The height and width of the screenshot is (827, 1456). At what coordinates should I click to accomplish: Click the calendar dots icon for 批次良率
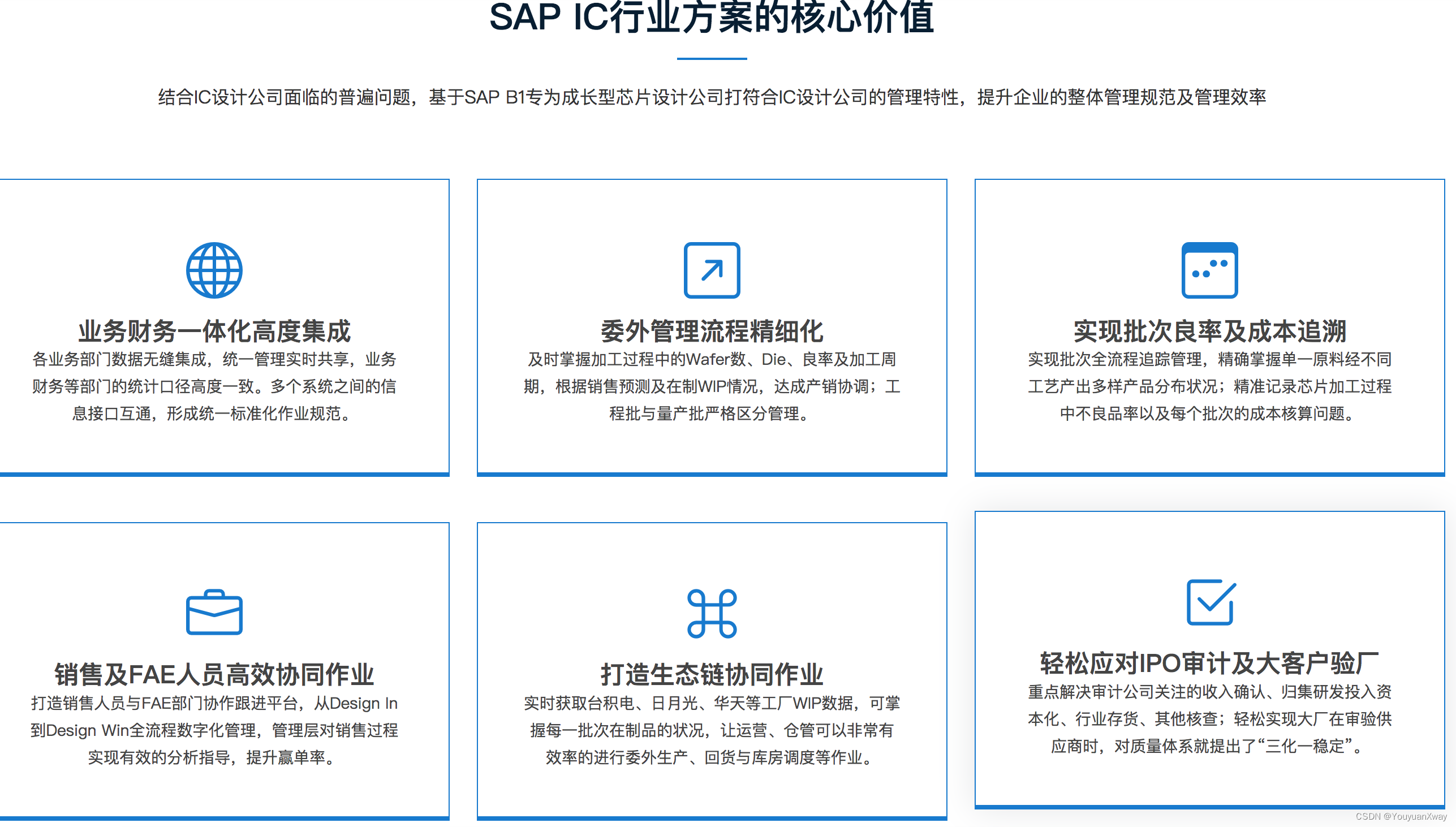coord(1209,270)
